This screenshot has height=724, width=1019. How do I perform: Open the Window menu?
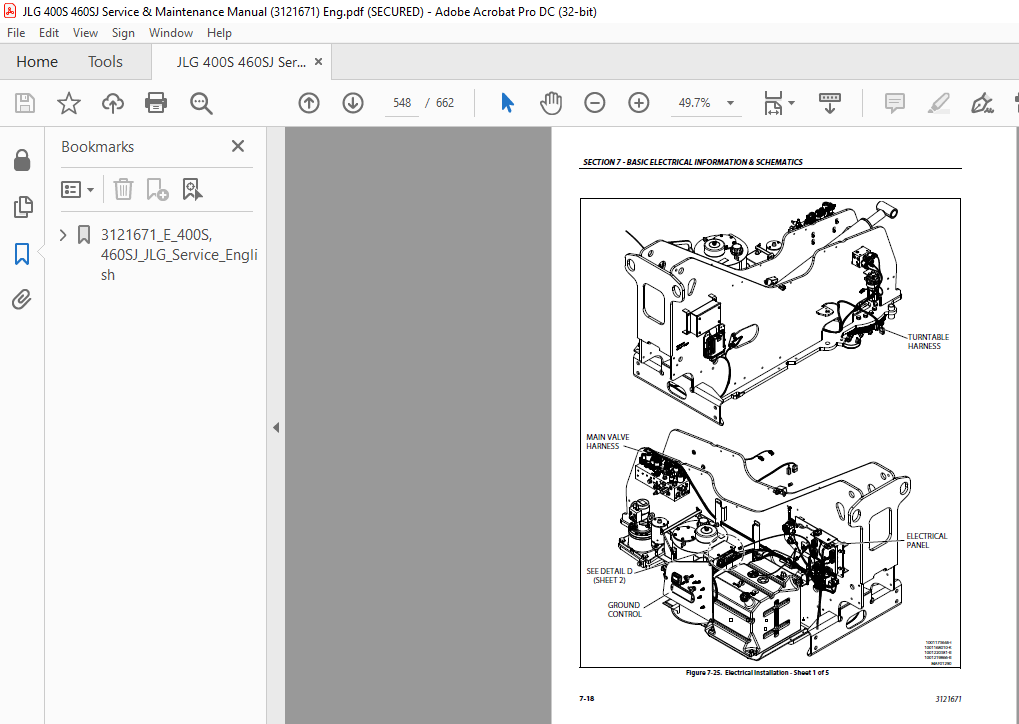pos(171,32)
